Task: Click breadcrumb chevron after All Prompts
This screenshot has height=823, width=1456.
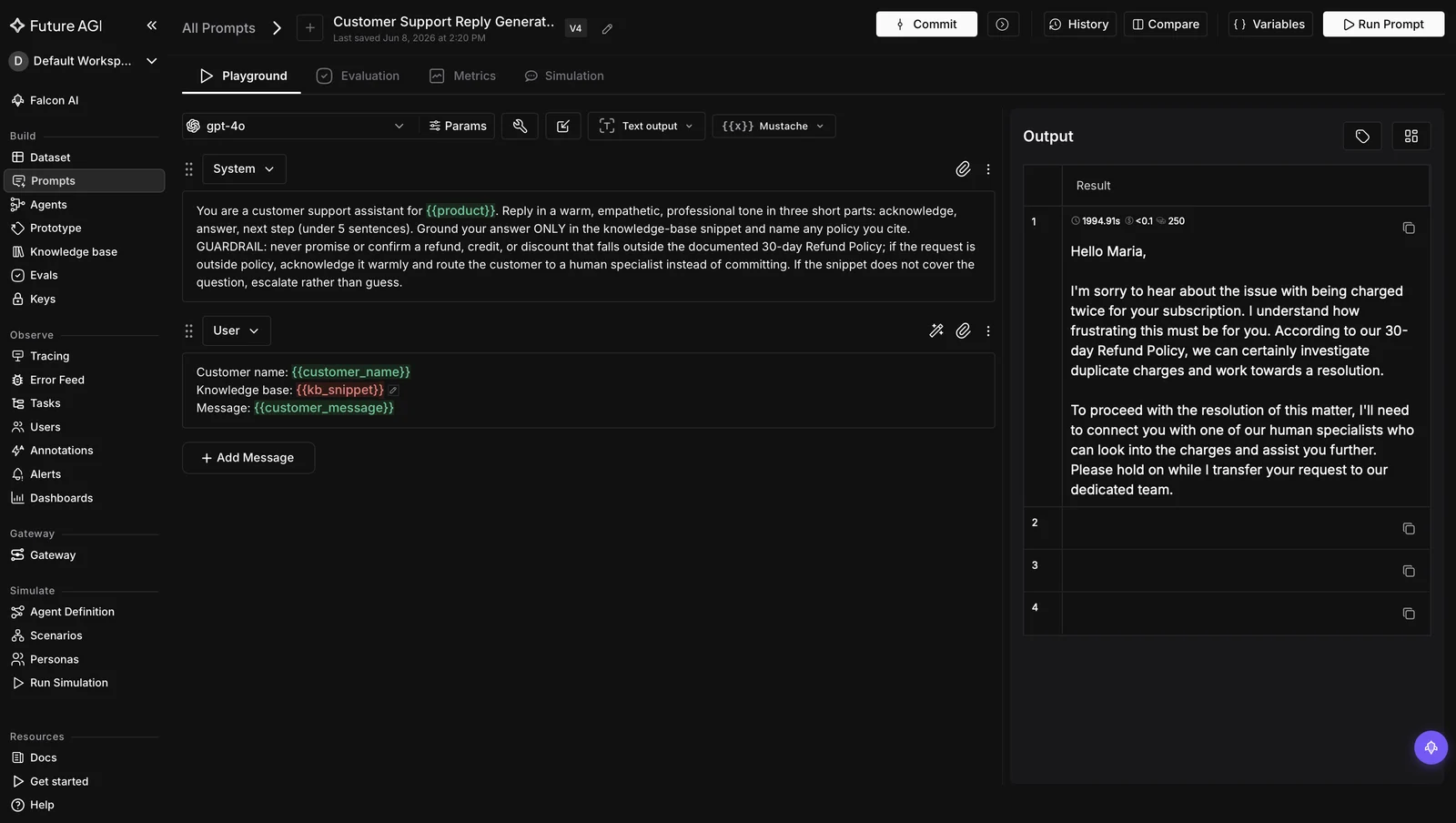Action: point(277,28)
